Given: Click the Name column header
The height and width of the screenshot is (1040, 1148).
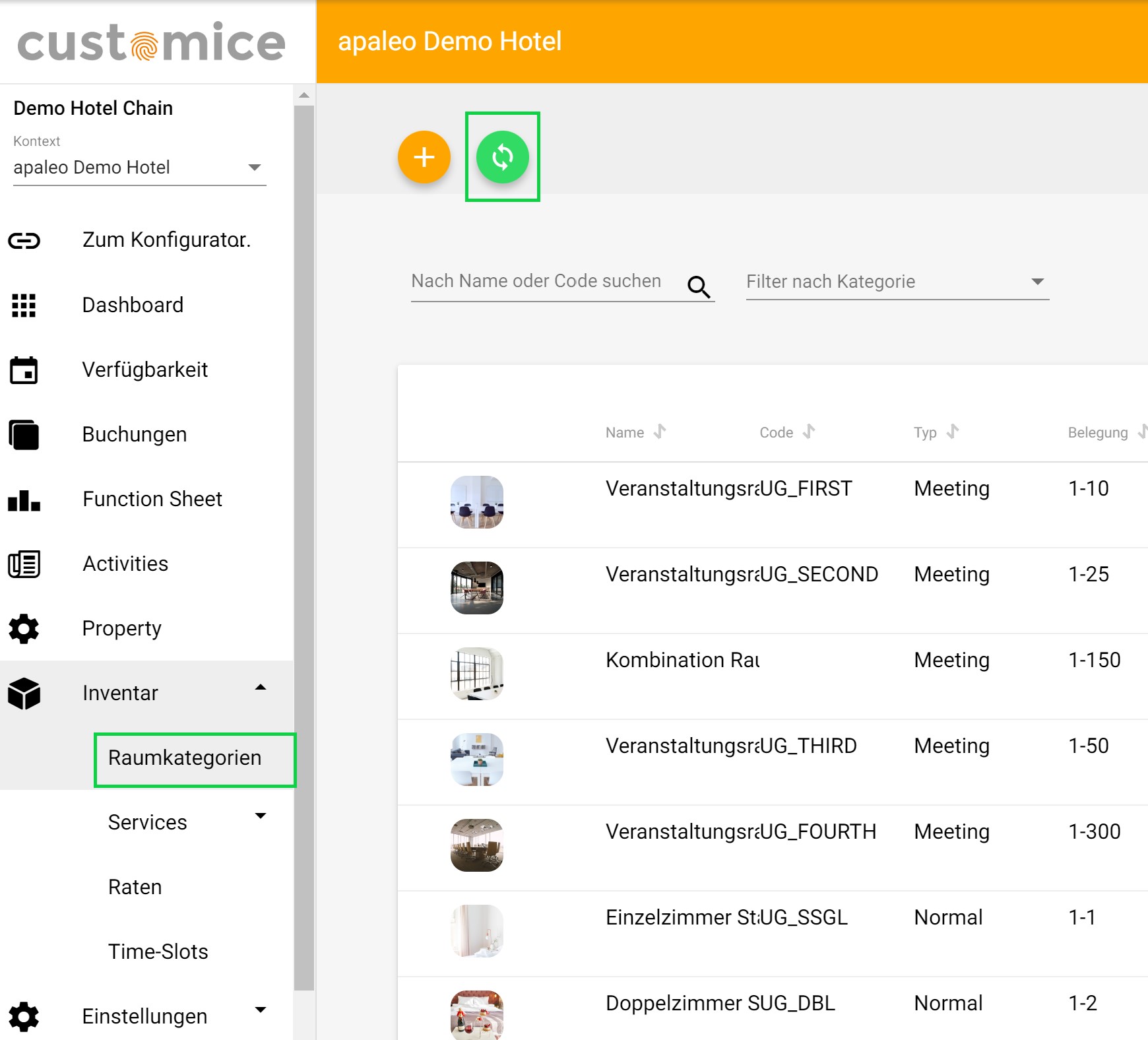Looking at the screenshot, I should pyautogui.click(x=625, y=433).
